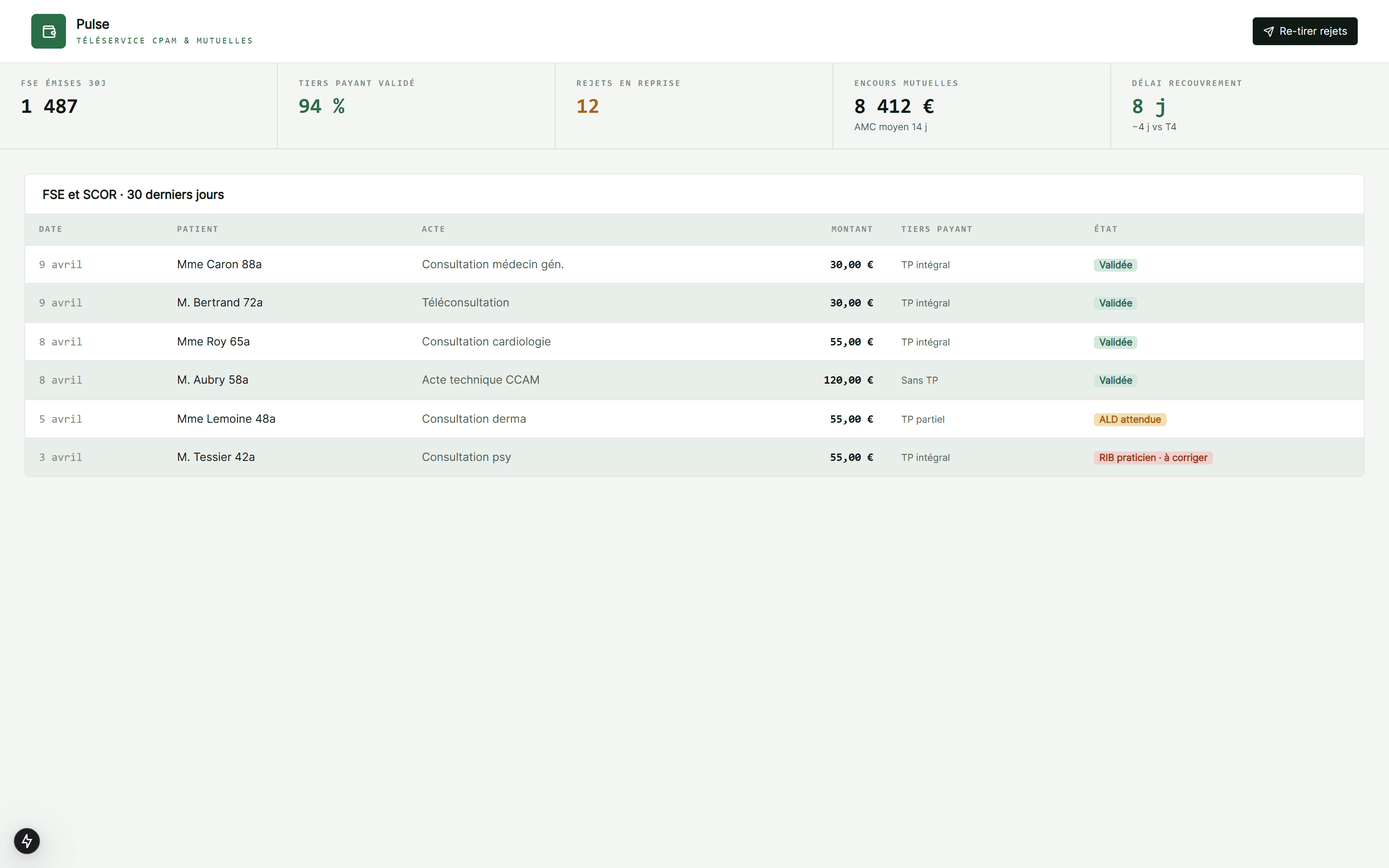The width and height of the screenshot is (1389, 868).
Task: Click the Tiers payant validé 94 % value
Action: pyautogui.click(x=321, y=106)
